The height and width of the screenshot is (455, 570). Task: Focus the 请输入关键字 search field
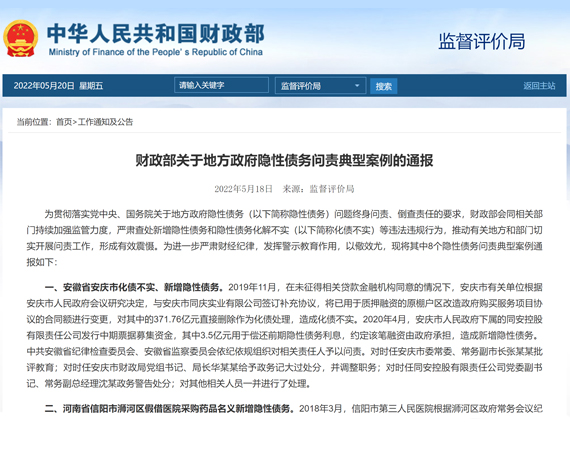coord(221,85)
